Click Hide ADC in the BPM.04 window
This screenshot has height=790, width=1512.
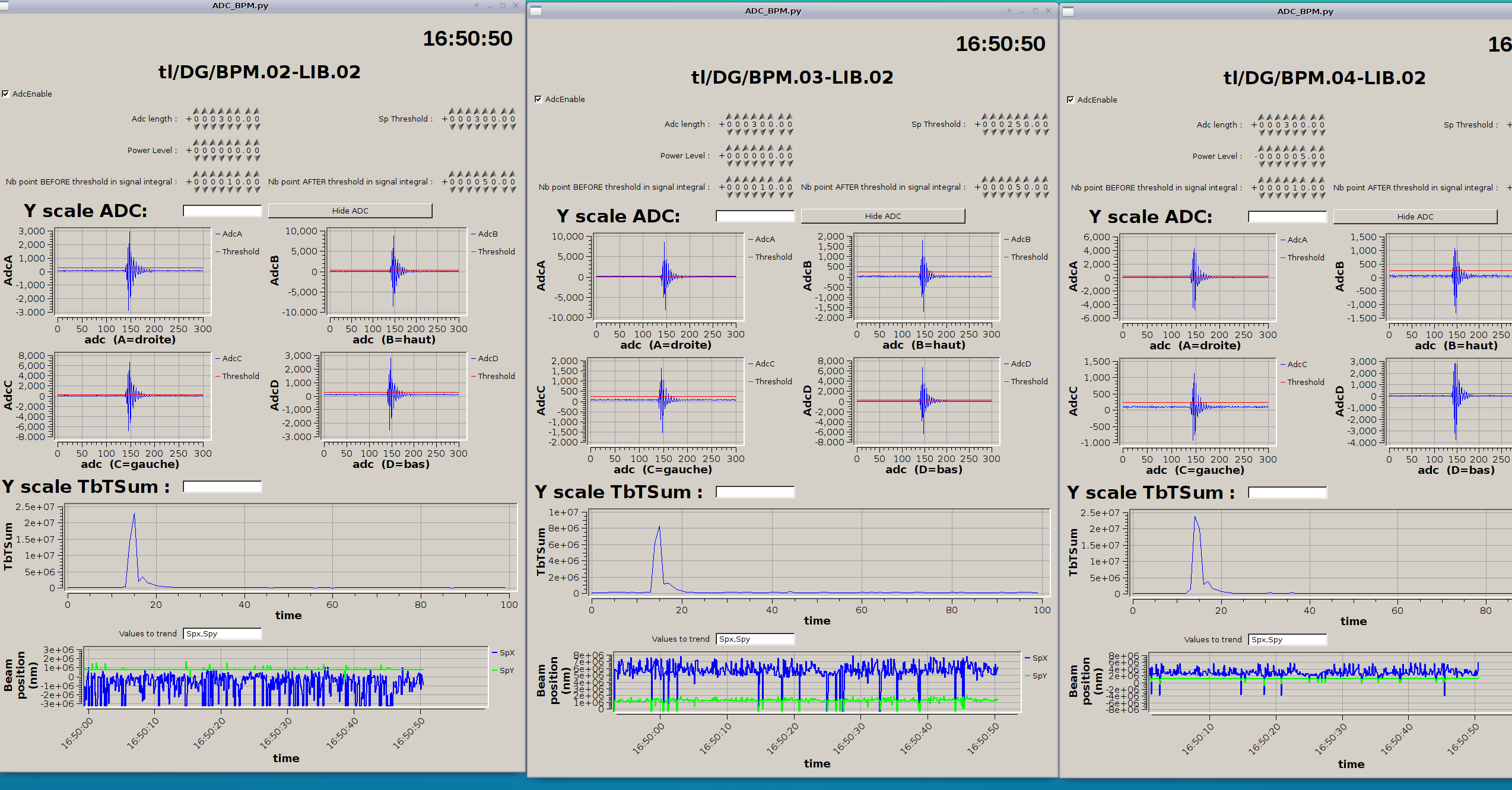[x=1415, y=216]
